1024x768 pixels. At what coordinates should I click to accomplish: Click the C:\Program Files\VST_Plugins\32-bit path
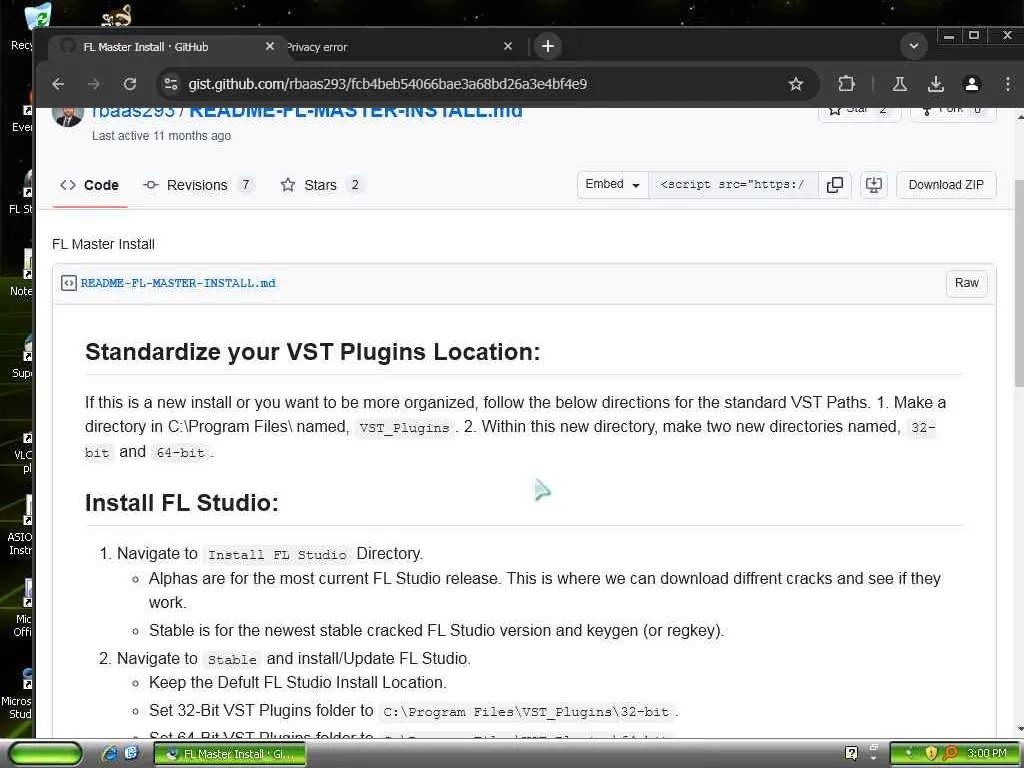pos(526,712)
